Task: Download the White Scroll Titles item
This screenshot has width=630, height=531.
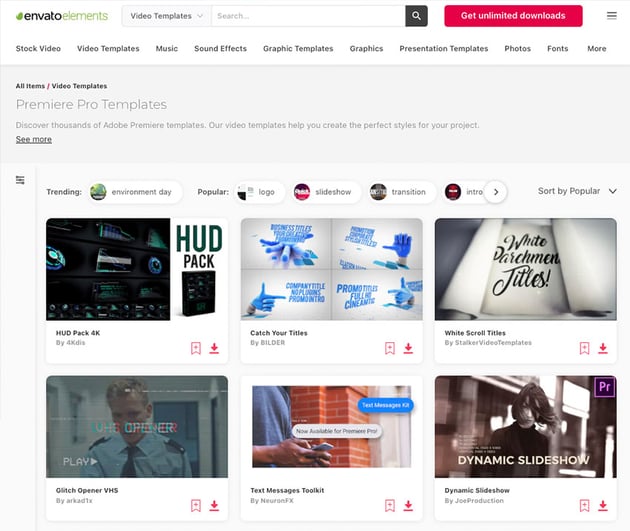Action: click(603, 348)
